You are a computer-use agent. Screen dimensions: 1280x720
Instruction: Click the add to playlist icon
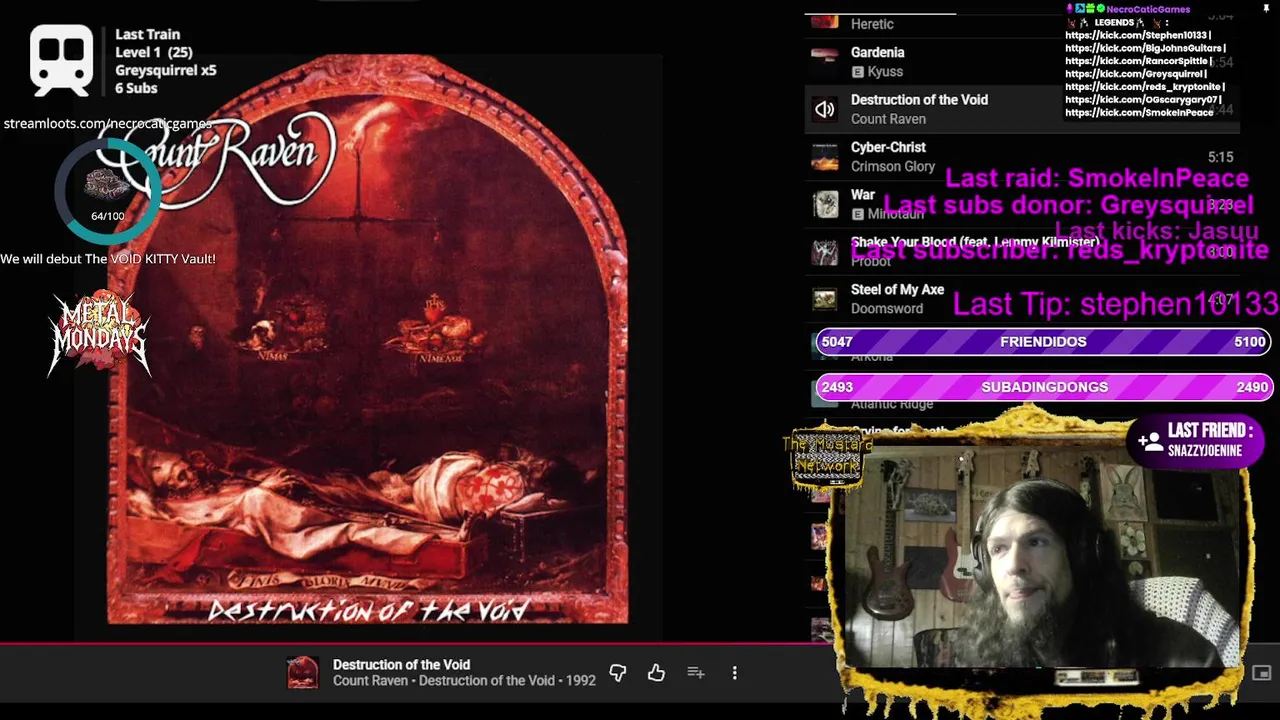coord(696,673)
